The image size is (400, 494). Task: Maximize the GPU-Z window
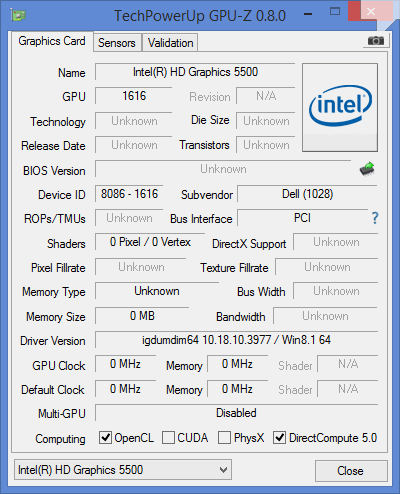pyautogui.click(x=335, y=12)
